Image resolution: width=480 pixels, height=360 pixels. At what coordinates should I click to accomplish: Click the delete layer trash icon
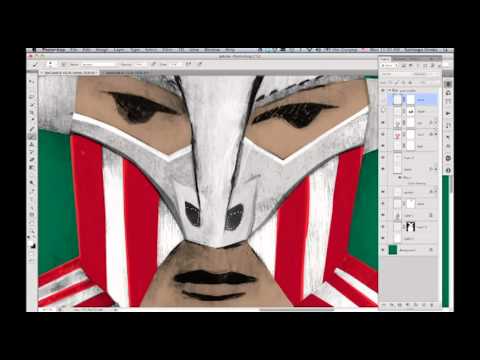[x=432, y=305]
